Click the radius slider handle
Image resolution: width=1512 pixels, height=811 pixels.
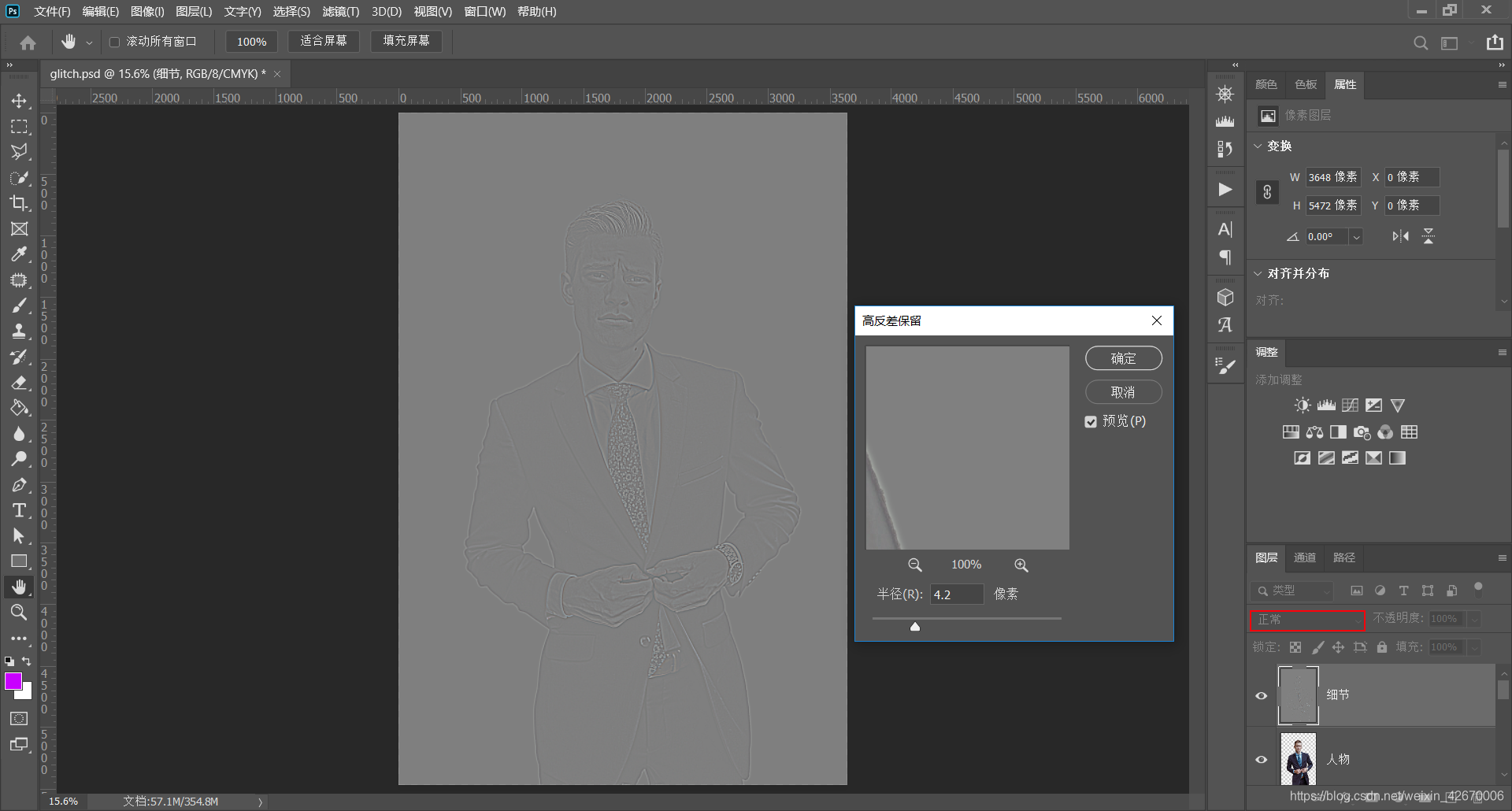pyautogui.click(x=915, y=627)
